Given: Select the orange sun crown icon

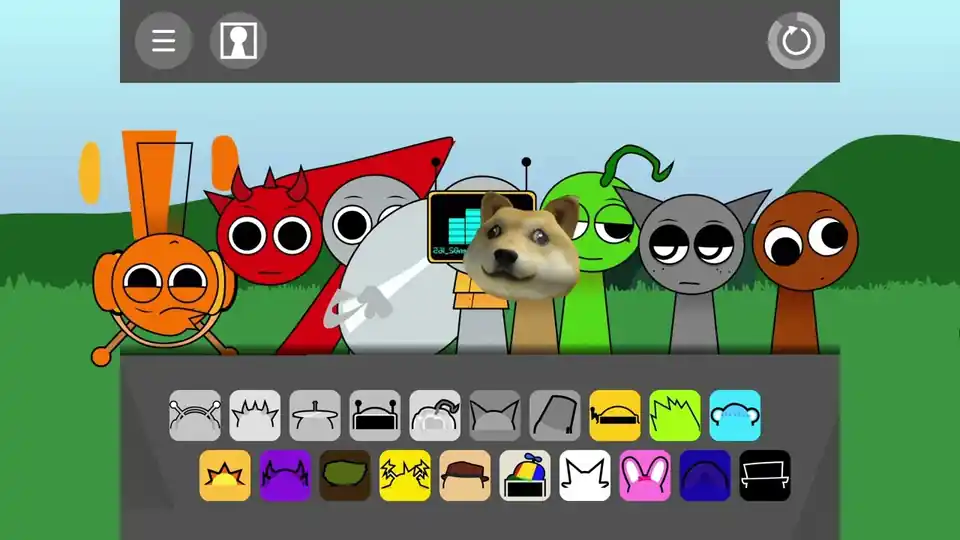Looking at the screenshot, I should tap(225, 476).
